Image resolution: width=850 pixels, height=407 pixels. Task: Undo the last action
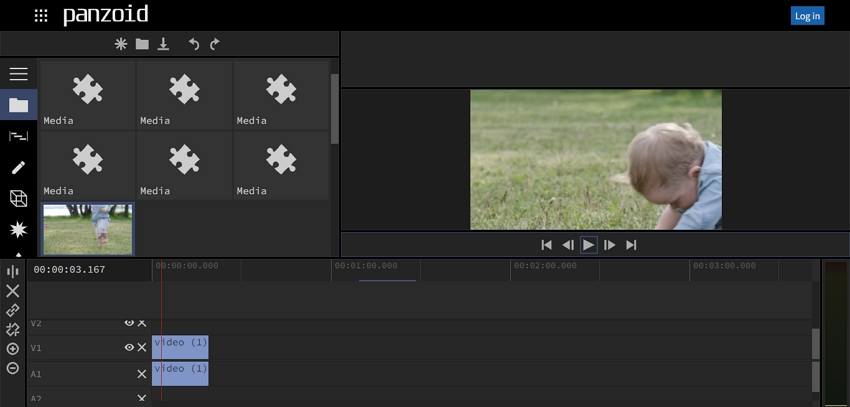tap(194, 44)
